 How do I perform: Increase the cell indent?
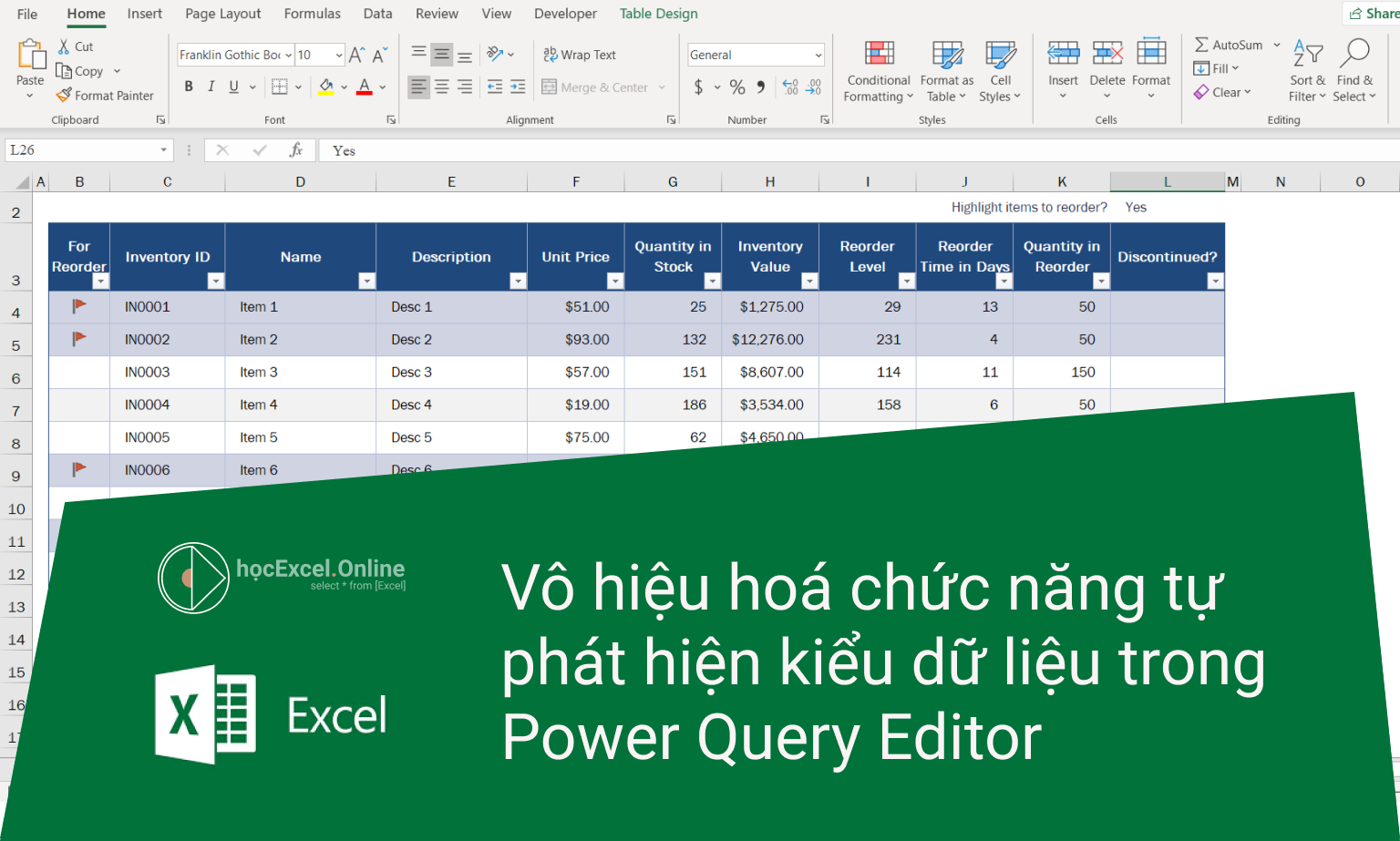click(518, 87)
